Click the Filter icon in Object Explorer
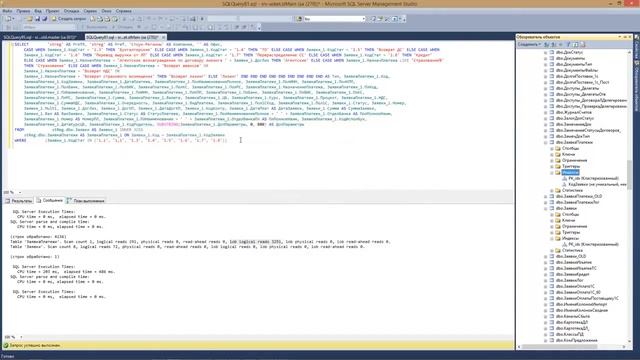 pyautogui.click(x=568, y=44)
